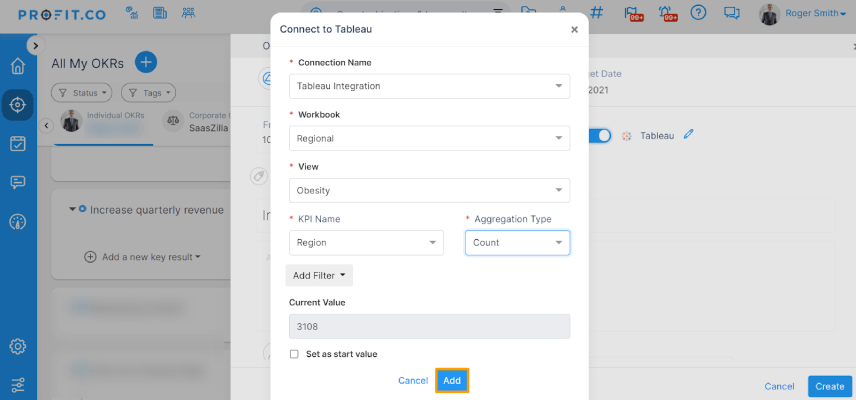Open the View dropdown showing Obesity
Image resolution: width=856 pixels, height=400 pixels.
pyautogui.click(x=430, y=190)
